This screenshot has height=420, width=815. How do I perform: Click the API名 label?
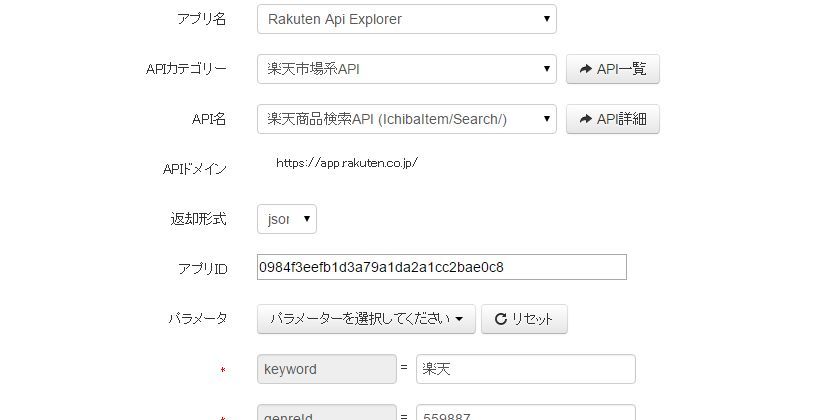click(209, 120)
